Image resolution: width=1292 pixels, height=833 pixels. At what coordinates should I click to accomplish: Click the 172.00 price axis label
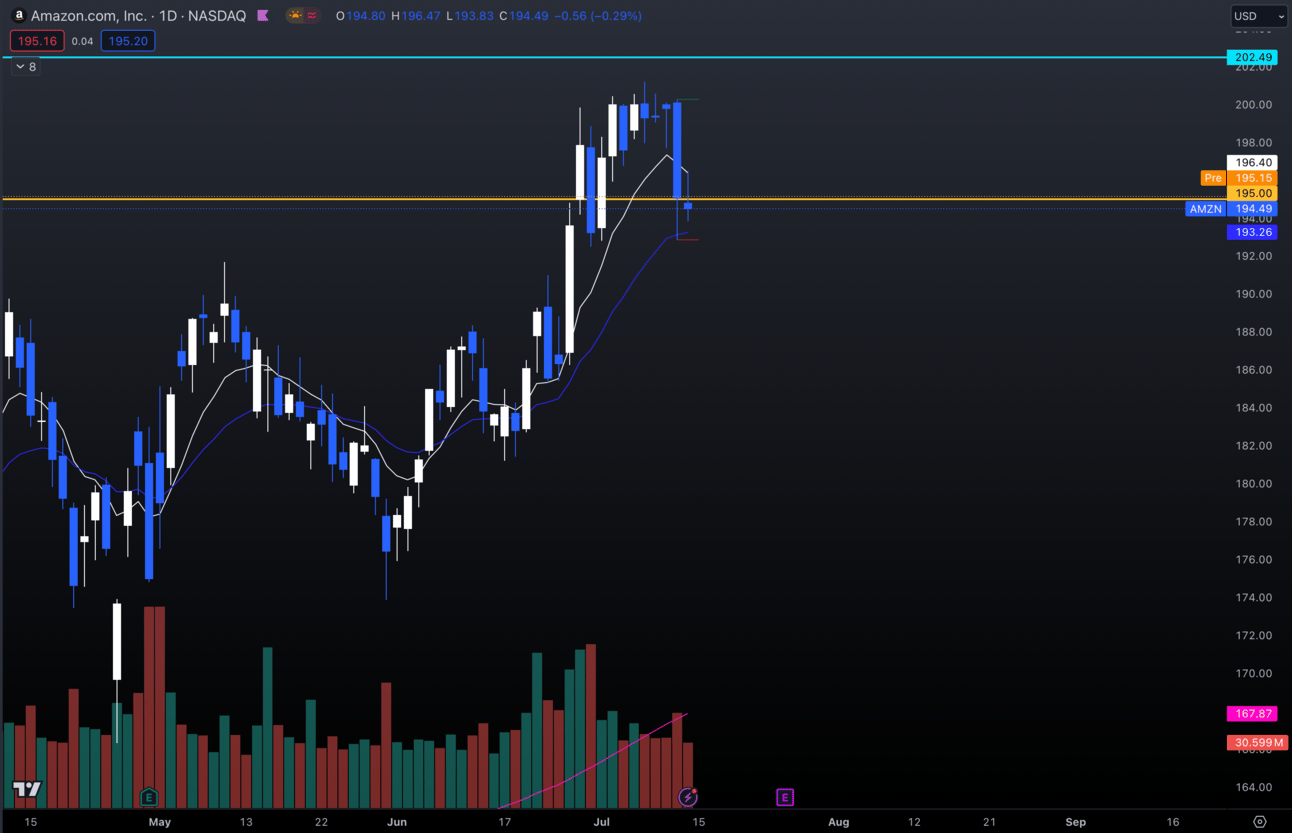coord(1253,636)
